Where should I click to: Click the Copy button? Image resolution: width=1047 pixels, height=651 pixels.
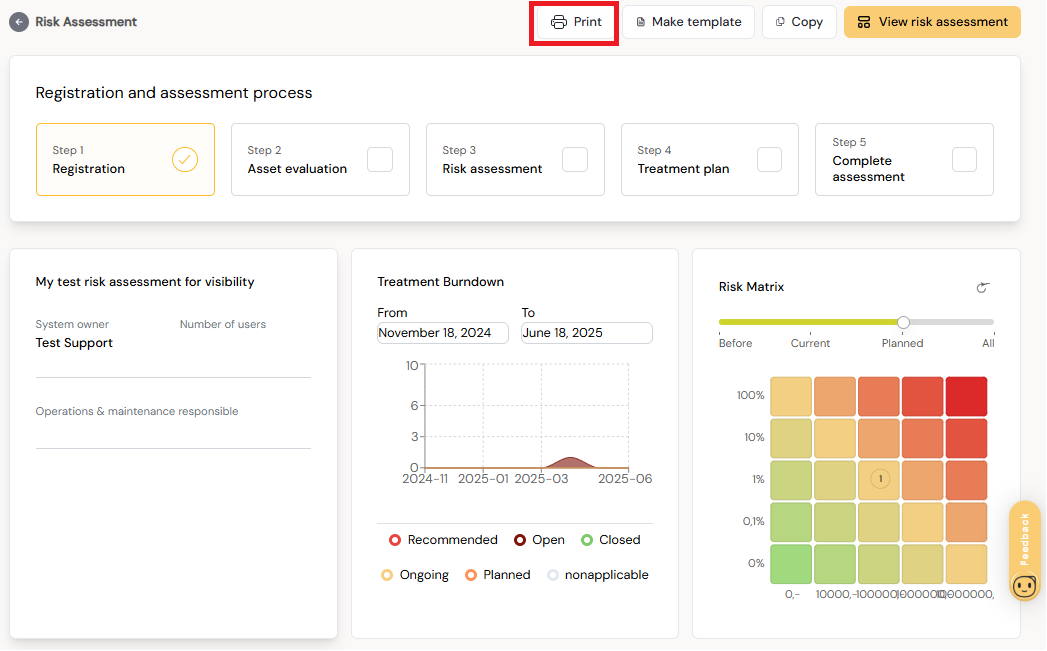coord(799,22)
